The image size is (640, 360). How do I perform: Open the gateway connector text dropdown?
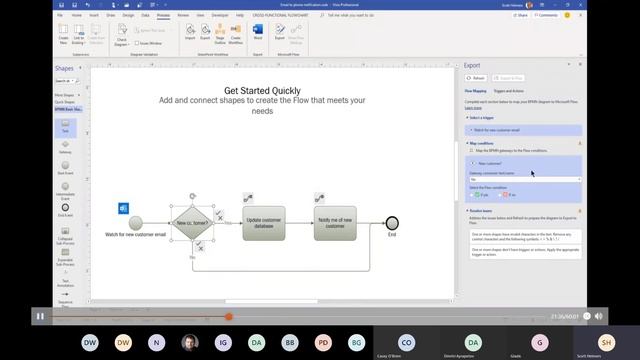pos(525,180)
